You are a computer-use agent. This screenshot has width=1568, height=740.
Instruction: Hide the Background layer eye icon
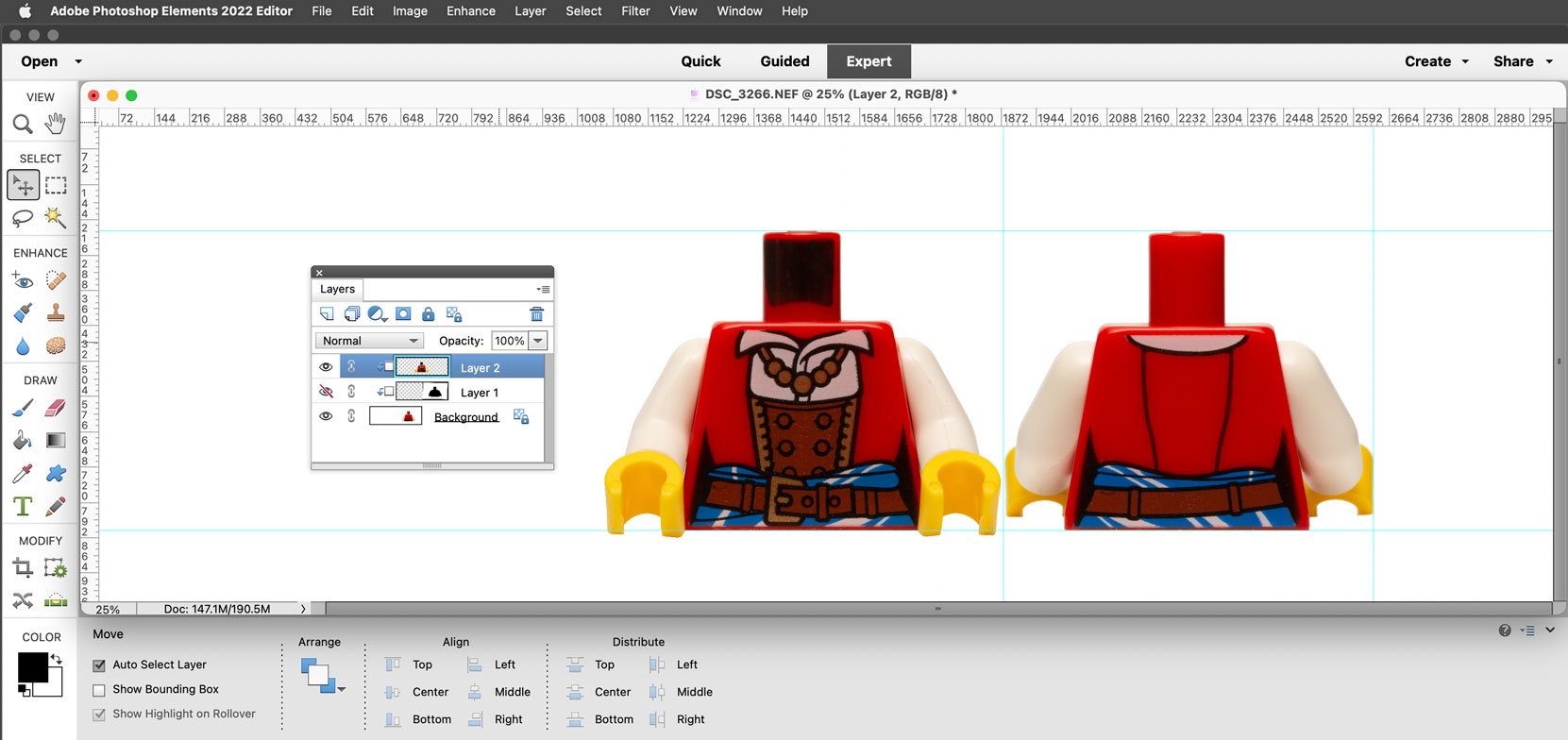pyautogui.click(x=326, y=416)
